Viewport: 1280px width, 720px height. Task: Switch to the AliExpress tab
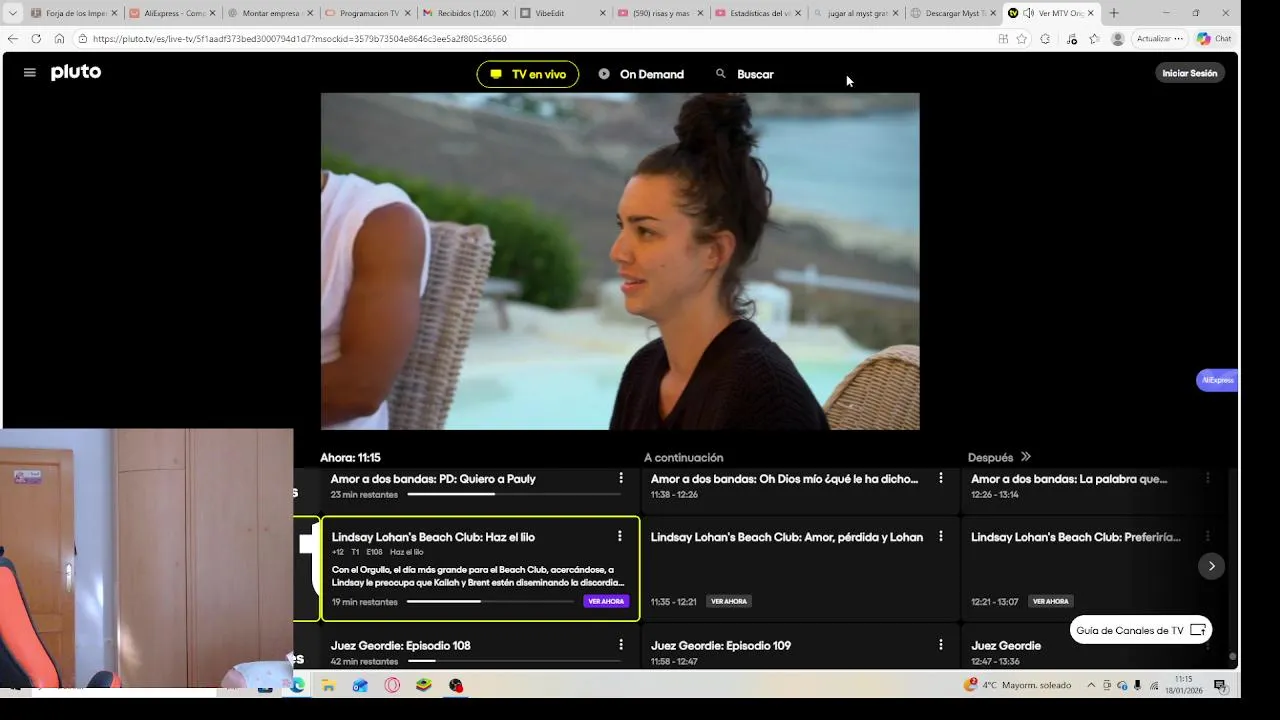point(172,13)
